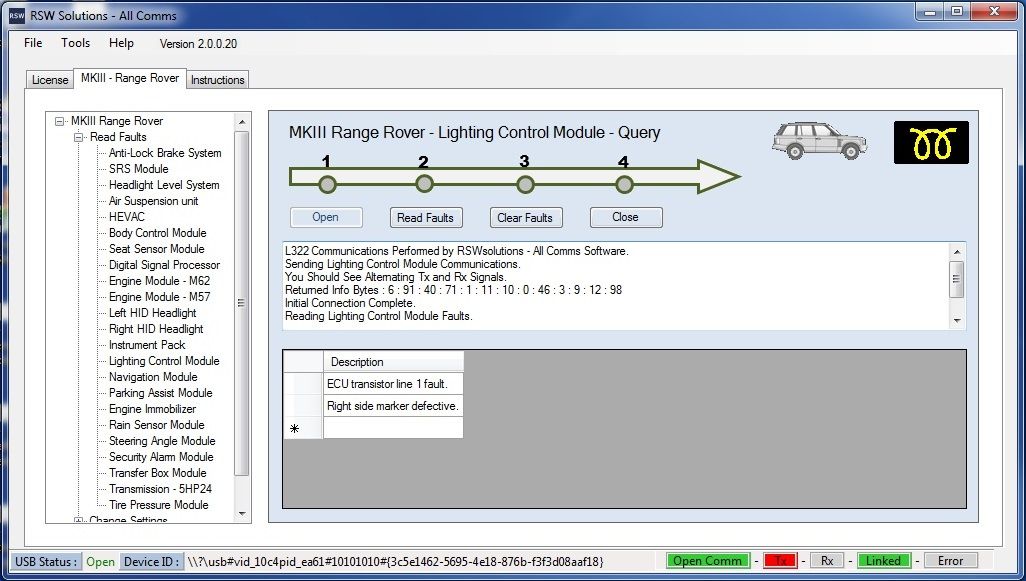Image resolution: width=1026 pixels, height=581 pixels.
Task: Click the USB Device ID path text
Action: click(x=395, y=561)
